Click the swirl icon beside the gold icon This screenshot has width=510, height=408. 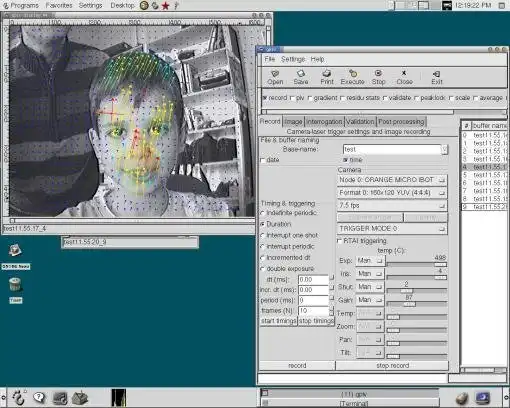[155, 5]
